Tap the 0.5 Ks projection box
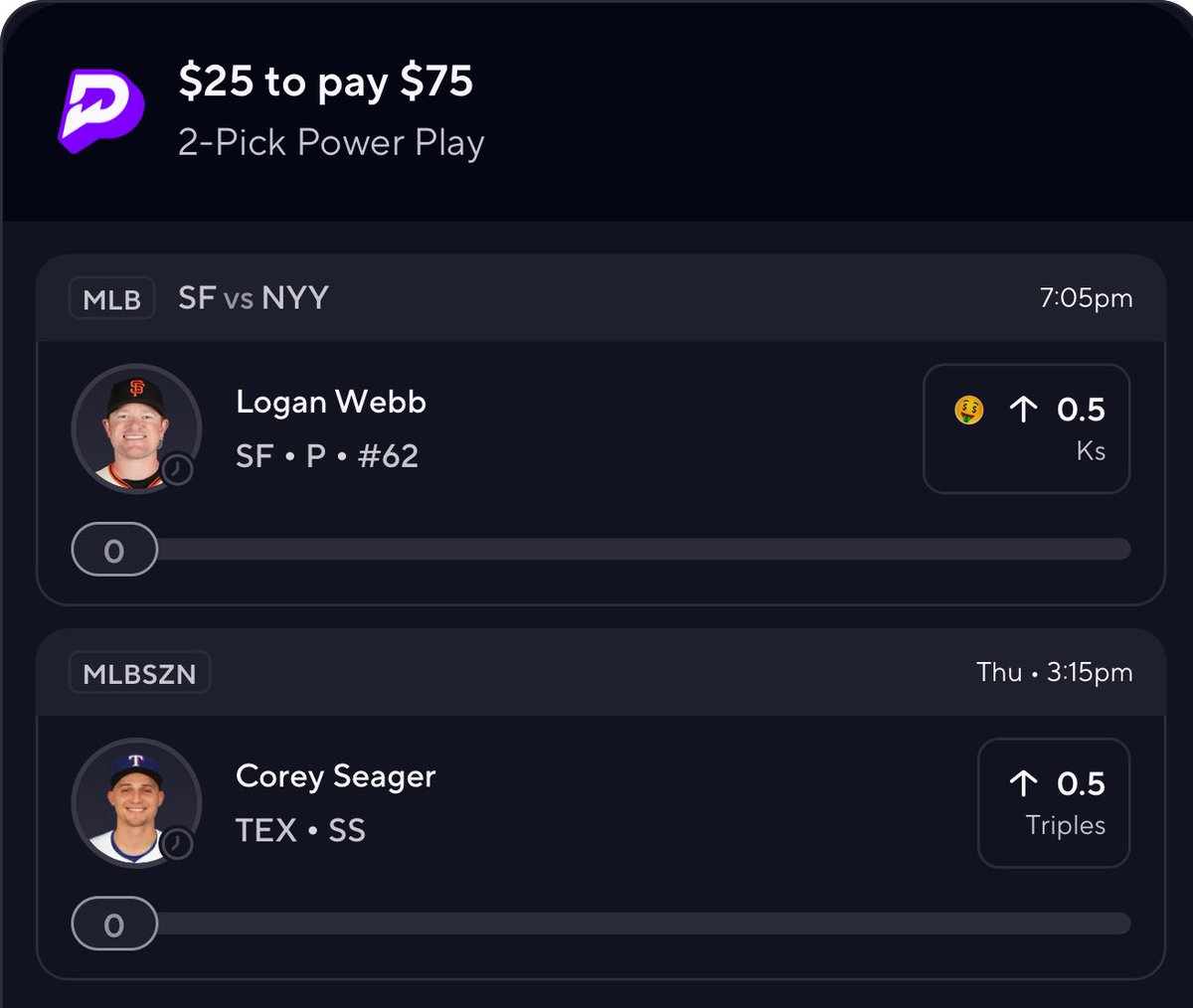The image size is (1193, 1008). point(1026,428)
